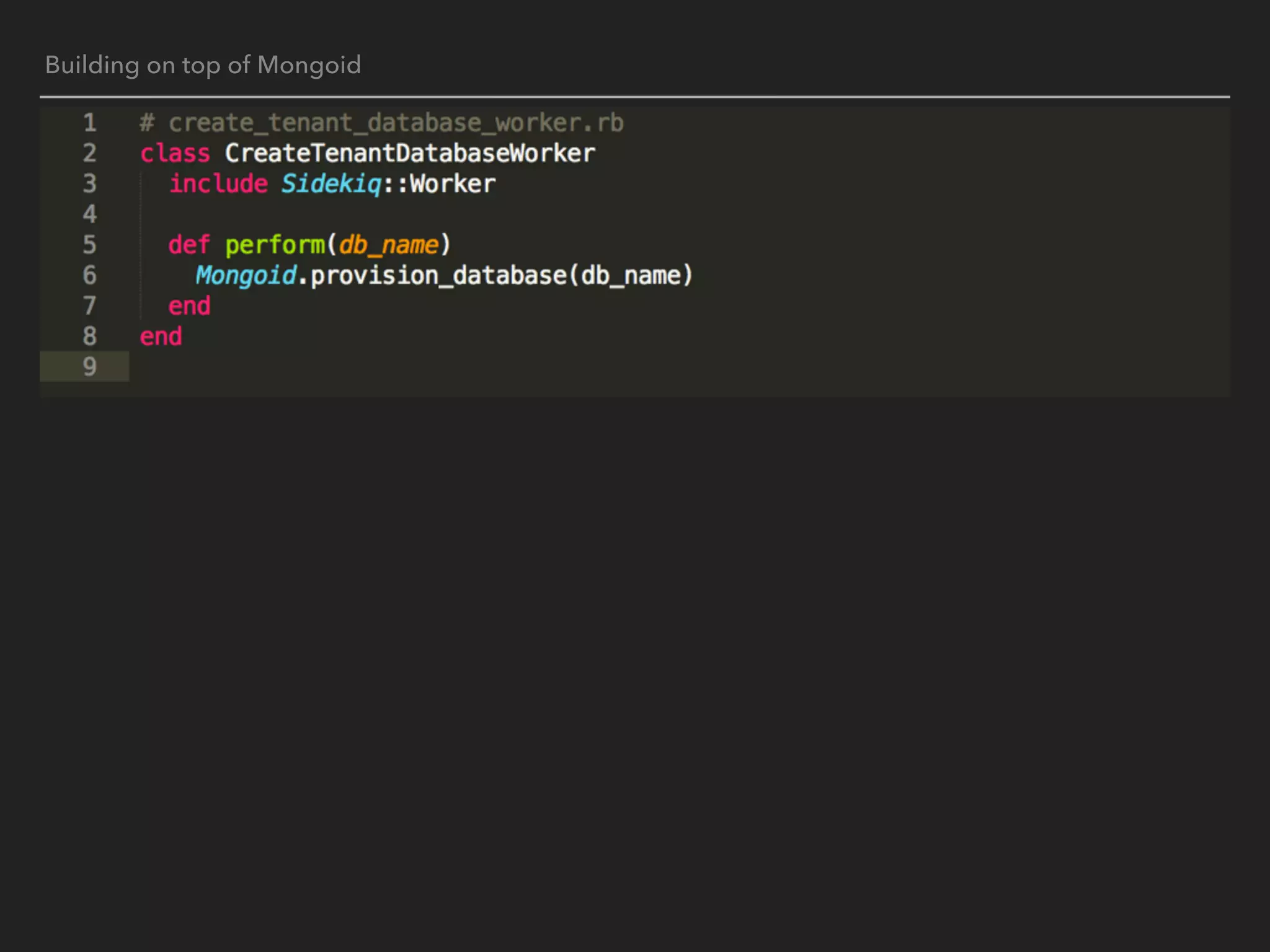Click line number 4 in gutter
1270x952 pixels.
pos(90,214)
